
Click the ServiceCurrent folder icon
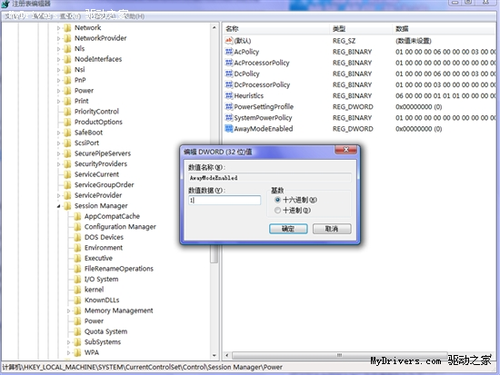pyautogui.click(x=67, y=174)
